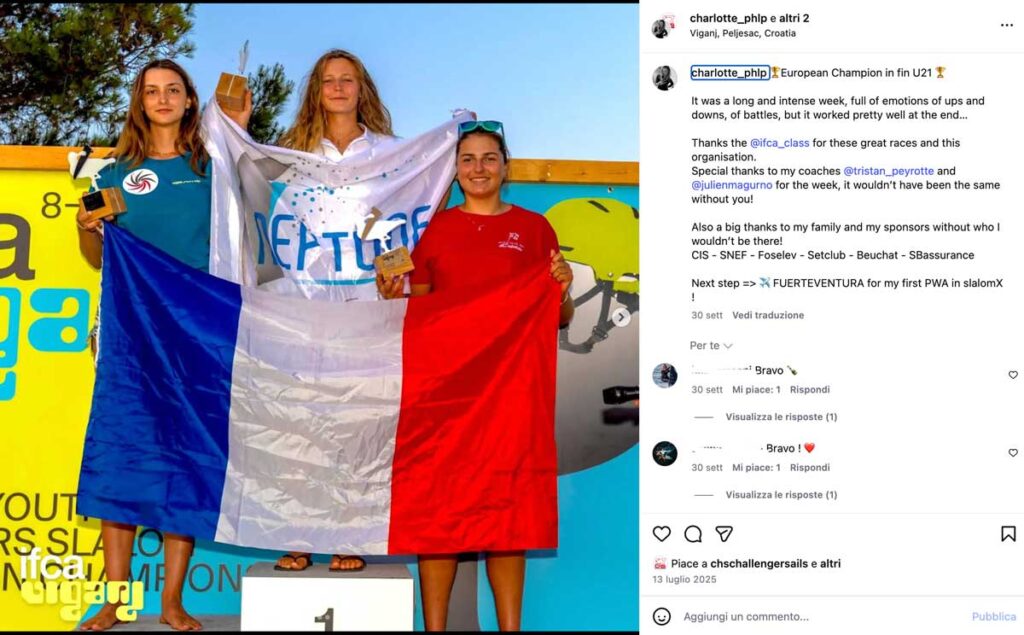1024x635 pixels.
Task: Open Viganj, Peljesac, Croatia location link
Action: tap(743, 33)
